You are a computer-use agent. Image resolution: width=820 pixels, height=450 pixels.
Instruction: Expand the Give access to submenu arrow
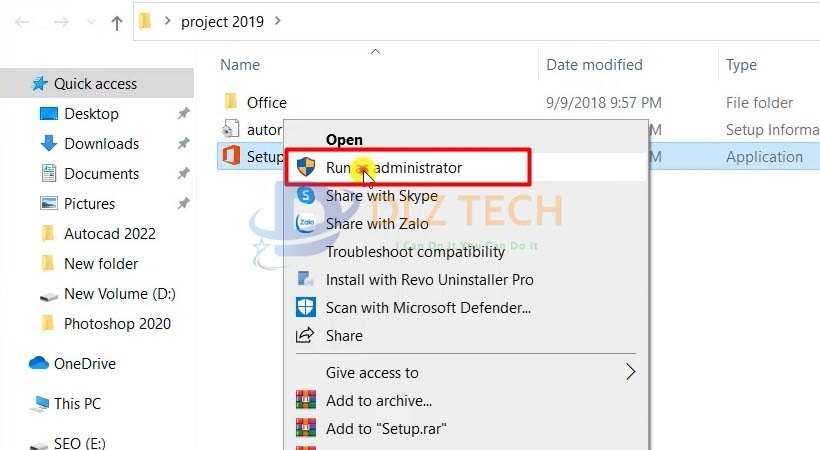pos(631,372)
